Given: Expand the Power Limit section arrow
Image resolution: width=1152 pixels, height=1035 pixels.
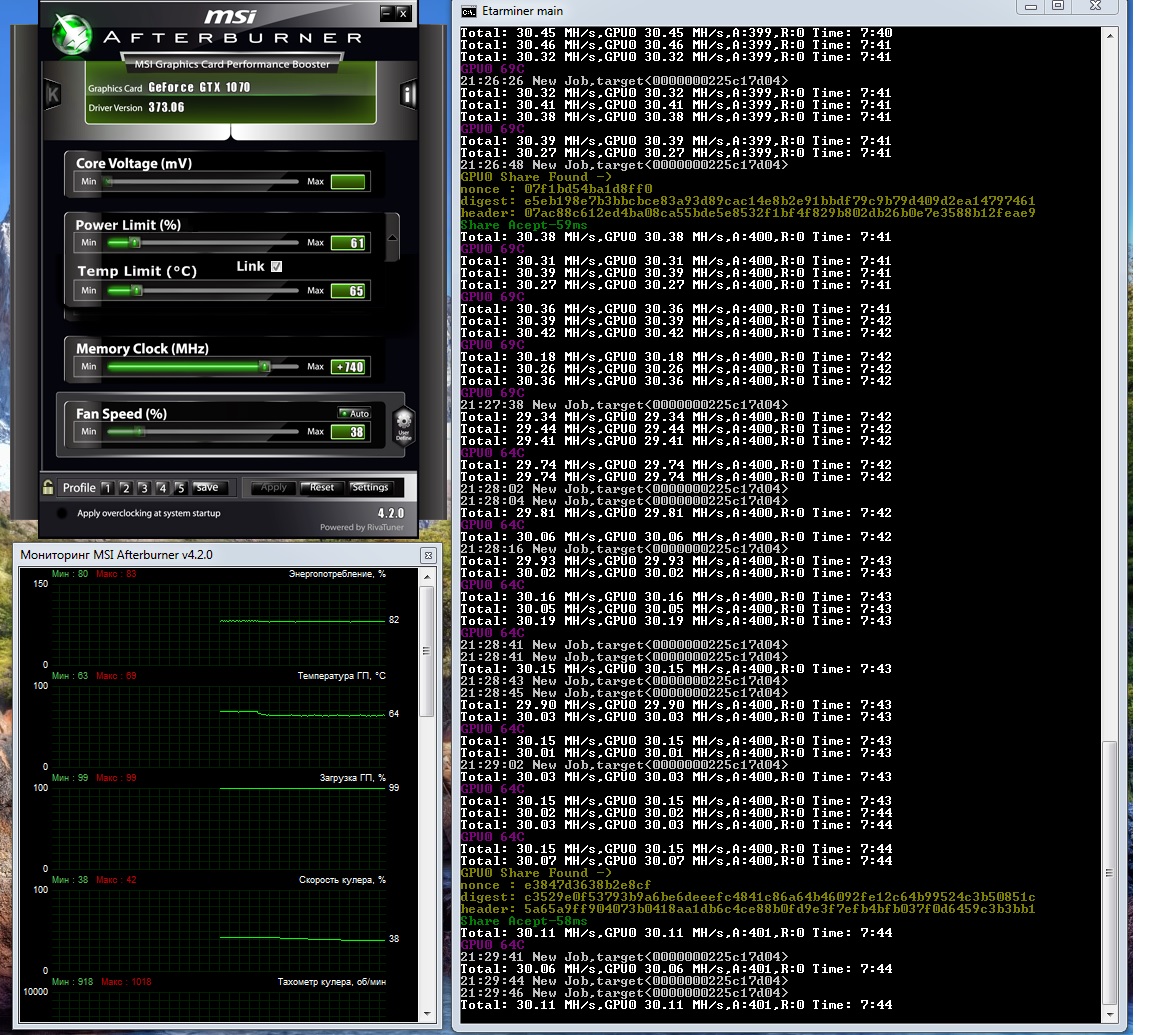Looking at the screenshot, I should (392, 238).
